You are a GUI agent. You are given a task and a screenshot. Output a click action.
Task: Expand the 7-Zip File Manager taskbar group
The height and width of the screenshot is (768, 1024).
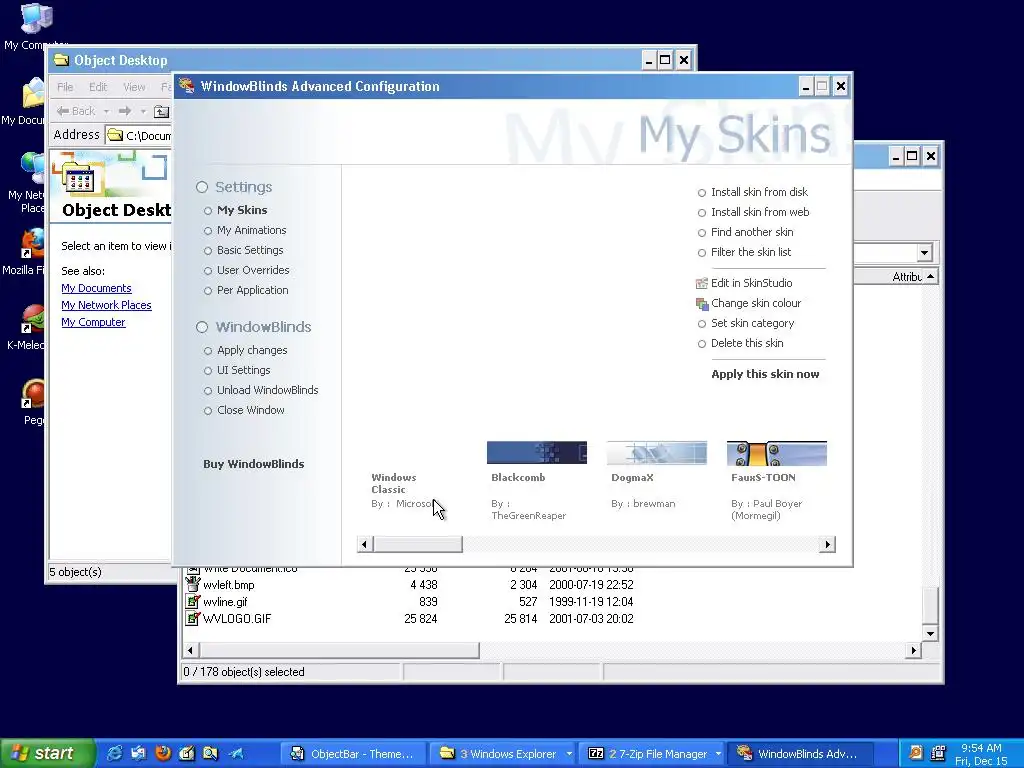pyautogui.click(x=718, y=754)
